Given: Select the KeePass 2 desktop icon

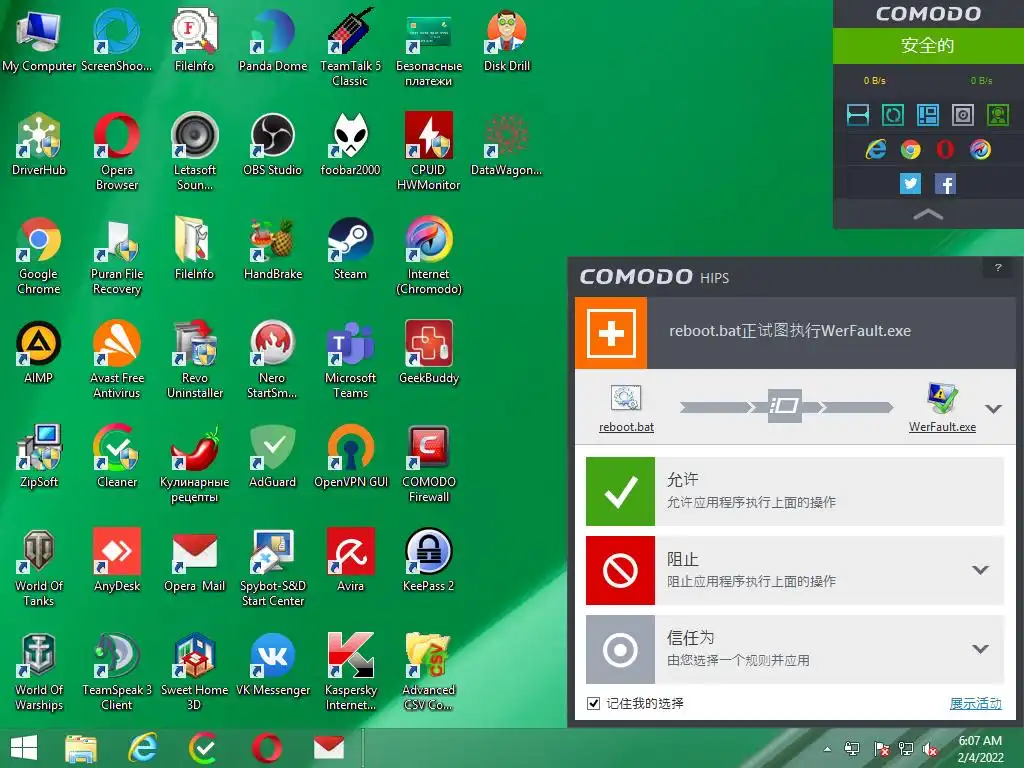Looking at the screenshot, I should 428,560.
